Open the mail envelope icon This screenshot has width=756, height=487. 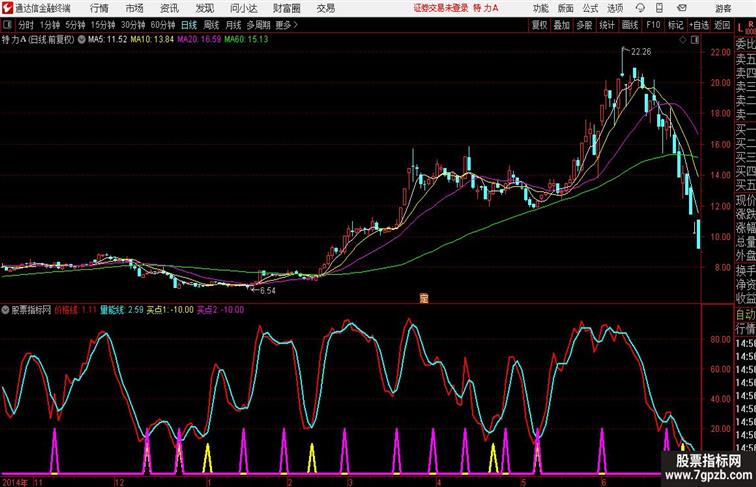tap(681, 8)
